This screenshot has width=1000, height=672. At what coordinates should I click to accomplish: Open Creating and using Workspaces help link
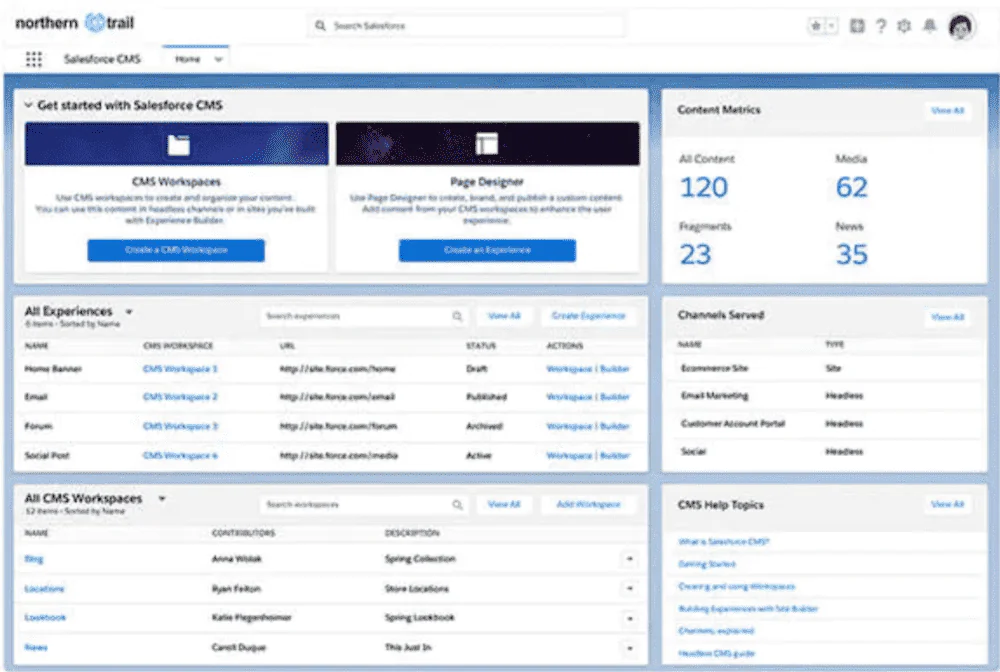pyautogui.click(x=737, y=587)
